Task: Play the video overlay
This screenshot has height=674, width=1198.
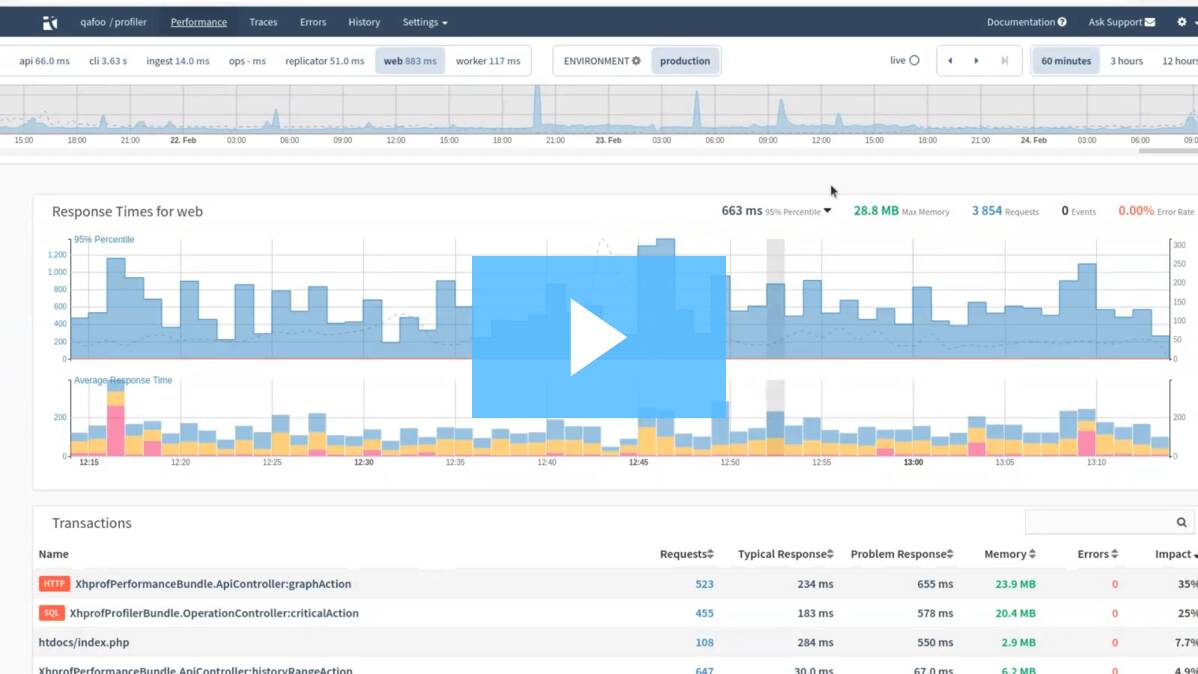Action: point(599,337)
